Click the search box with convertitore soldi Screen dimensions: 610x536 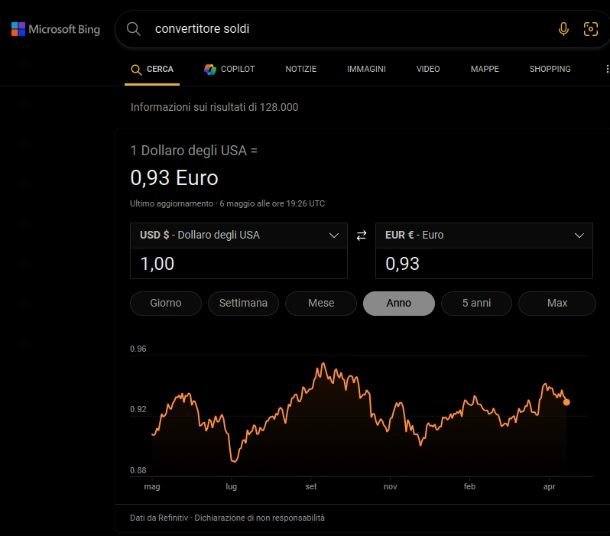click(x=350, y=29)
